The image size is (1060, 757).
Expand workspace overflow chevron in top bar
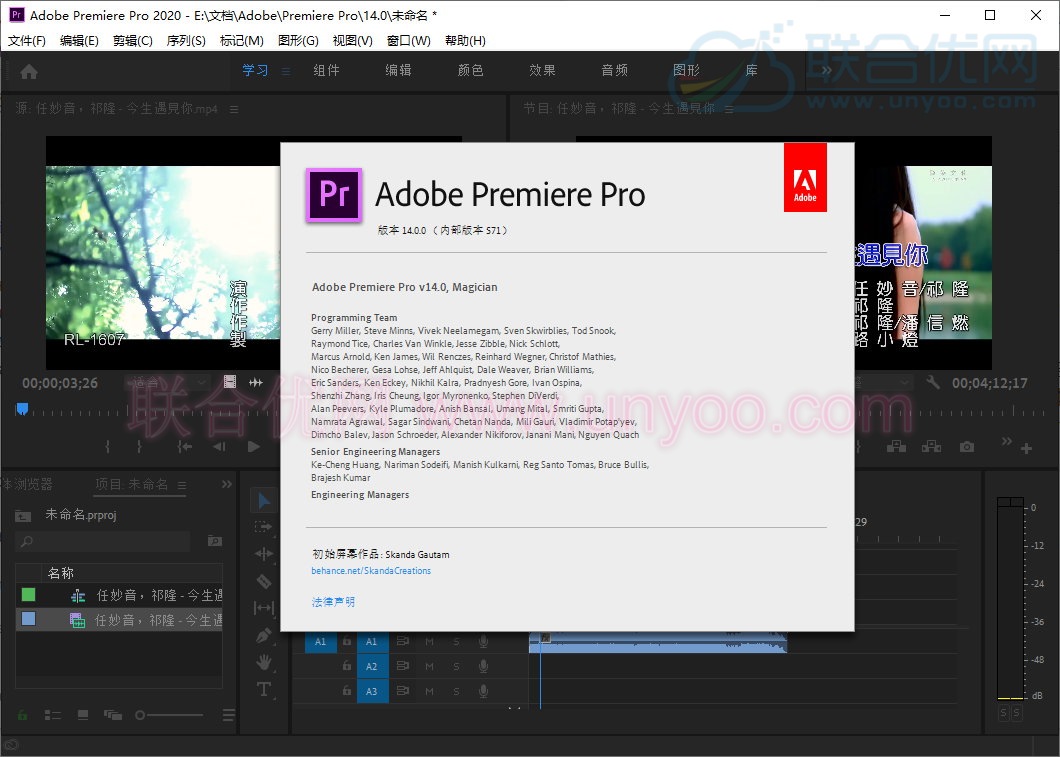(826, 70)
